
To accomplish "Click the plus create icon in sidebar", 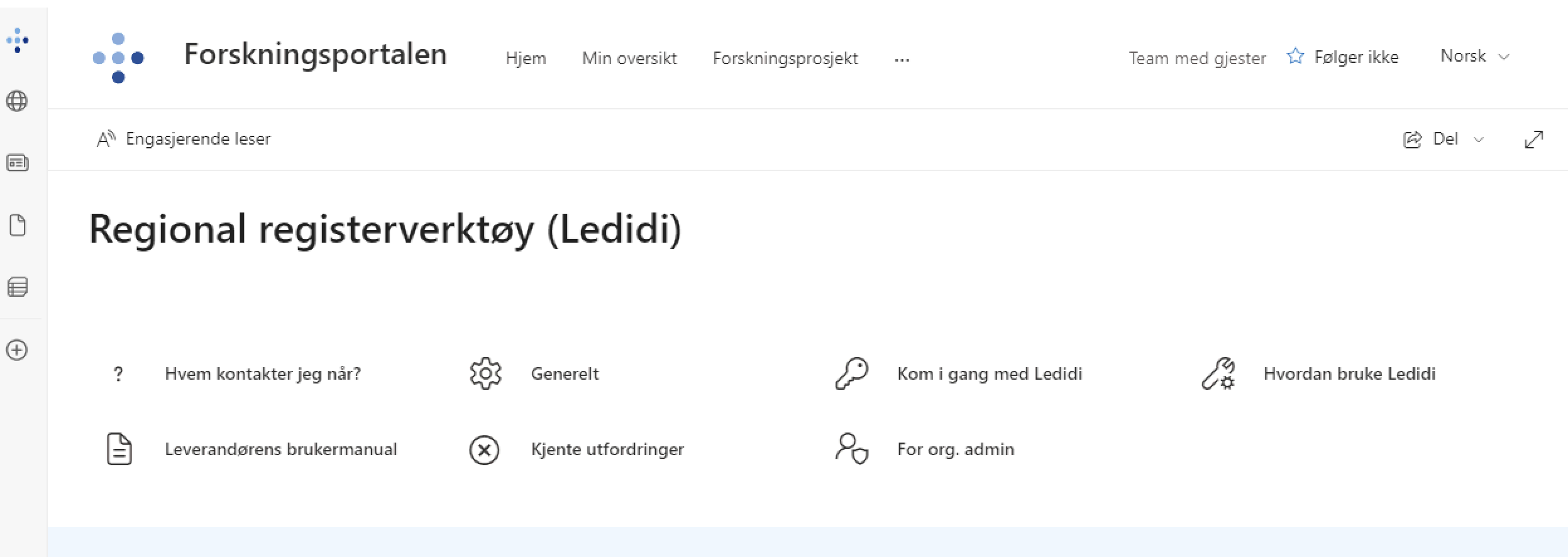I will [x=17, y=350].
